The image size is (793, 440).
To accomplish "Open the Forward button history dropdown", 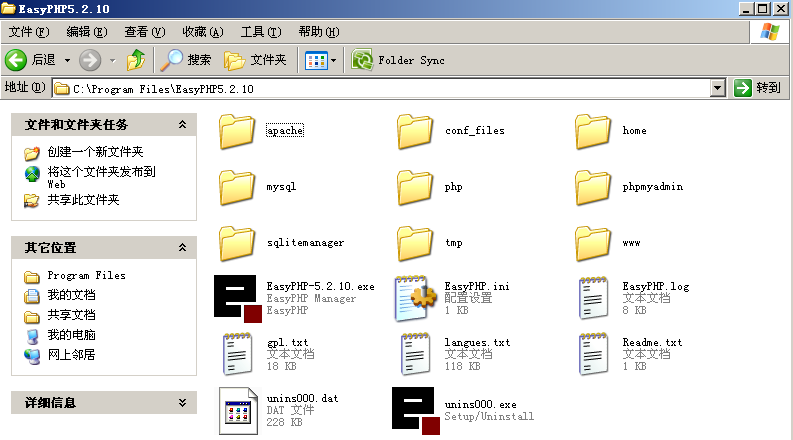I will (113, 61).
